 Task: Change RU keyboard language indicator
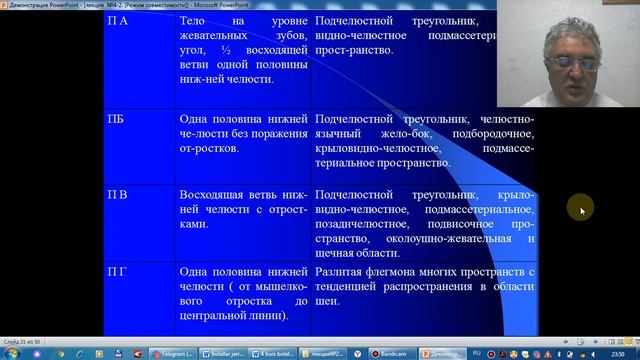pyautogui.click(x=477, y=353)
